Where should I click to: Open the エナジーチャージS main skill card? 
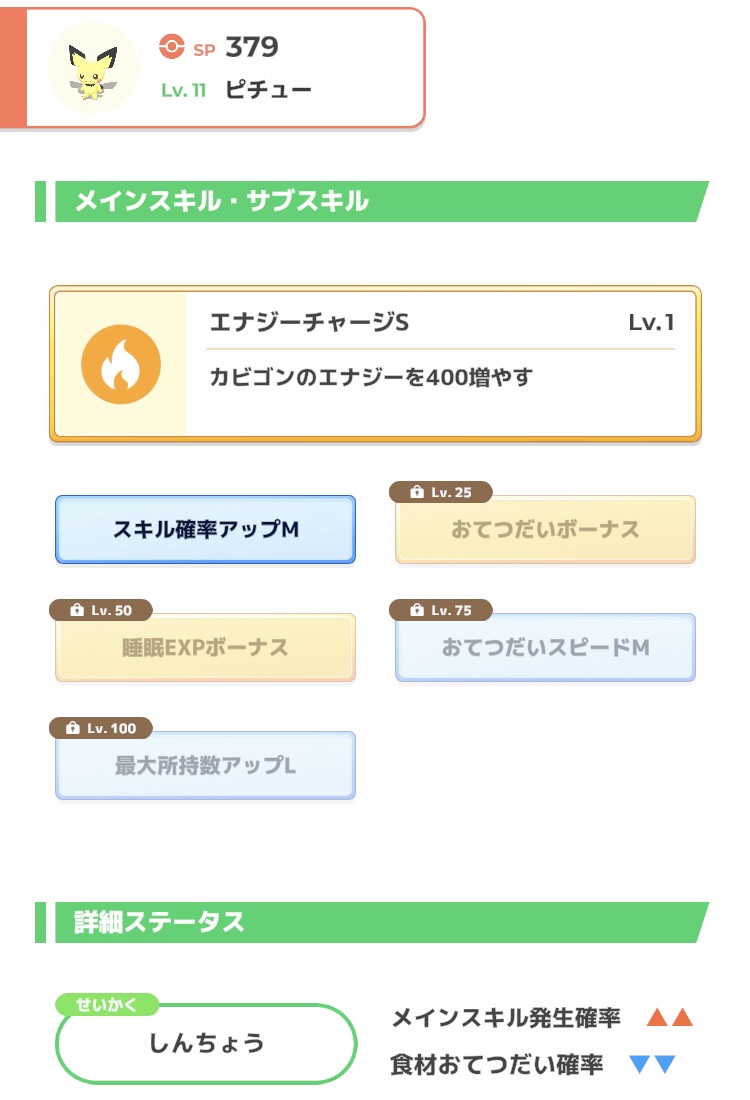375,365
